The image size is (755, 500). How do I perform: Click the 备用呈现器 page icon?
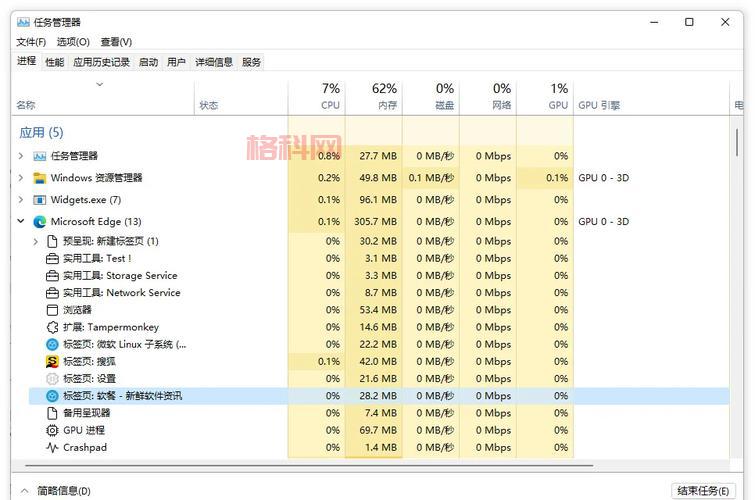pyautogui.click(x=52, y=413)
